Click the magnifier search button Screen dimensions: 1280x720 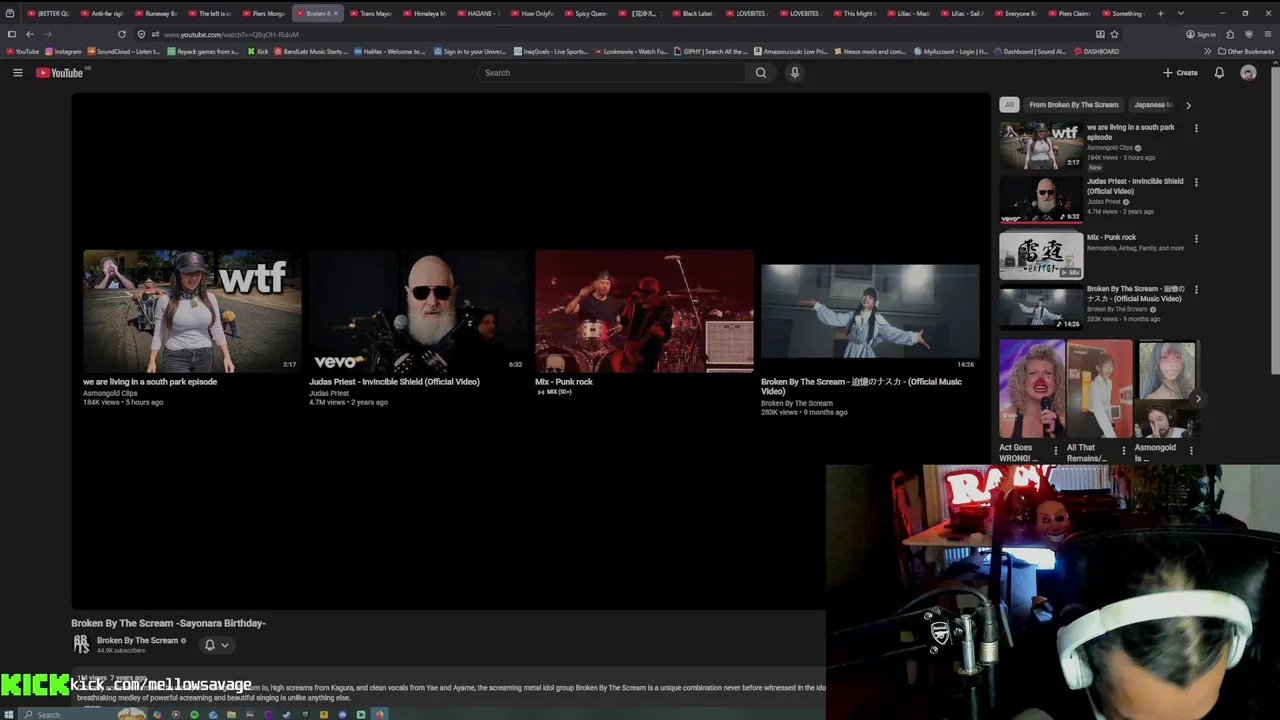click(x=761, y=73)
